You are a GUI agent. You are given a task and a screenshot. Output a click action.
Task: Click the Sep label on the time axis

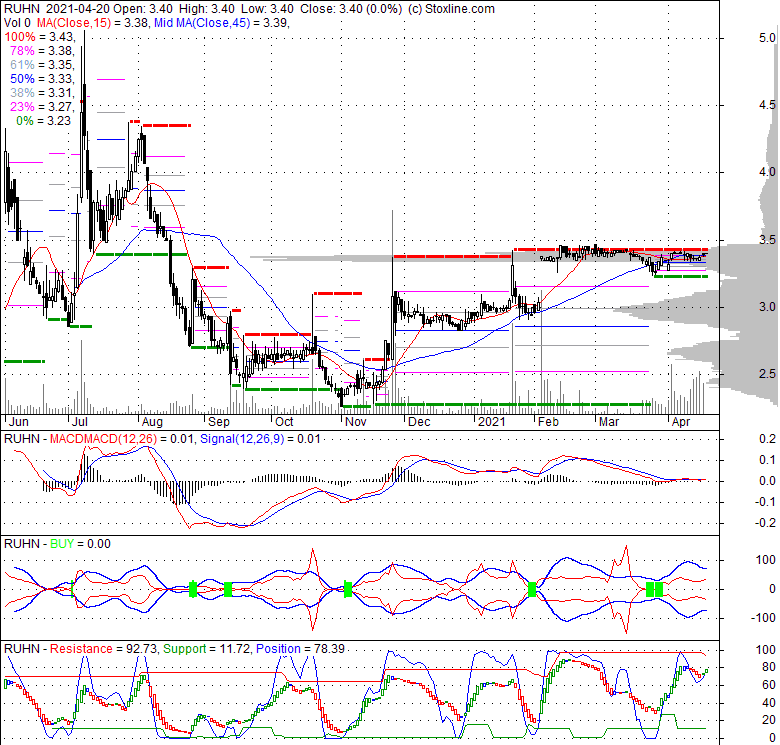[x=218, y=422]
